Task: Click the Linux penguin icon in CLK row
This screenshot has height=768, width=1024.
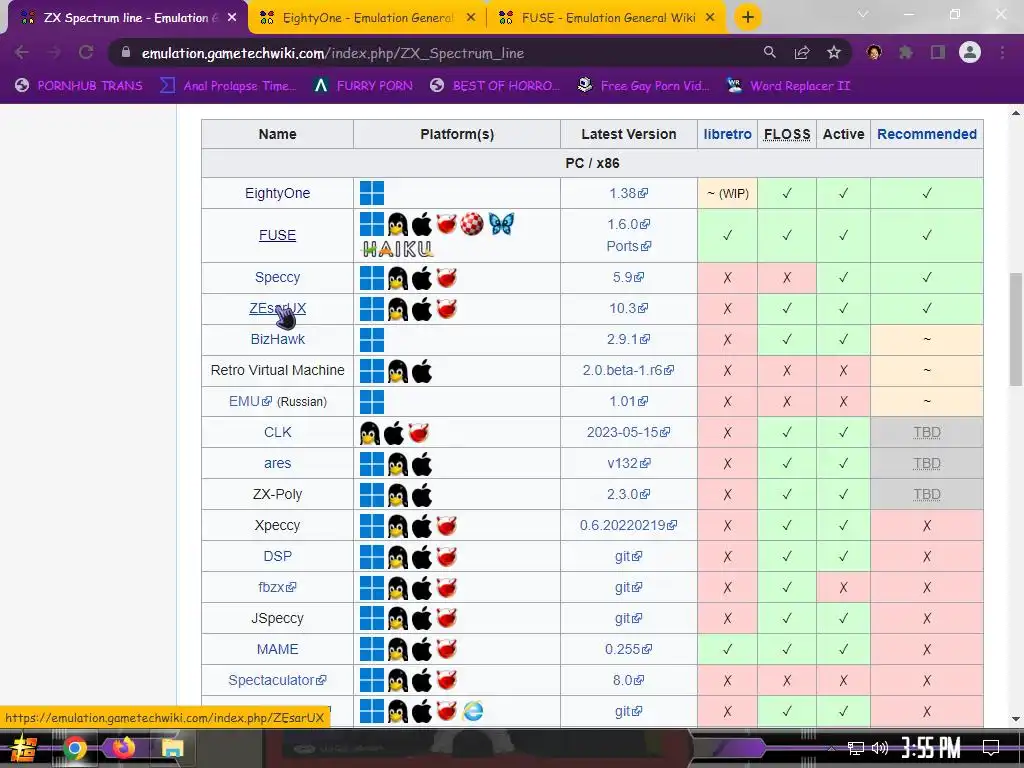Action: (x=370, y=433)
